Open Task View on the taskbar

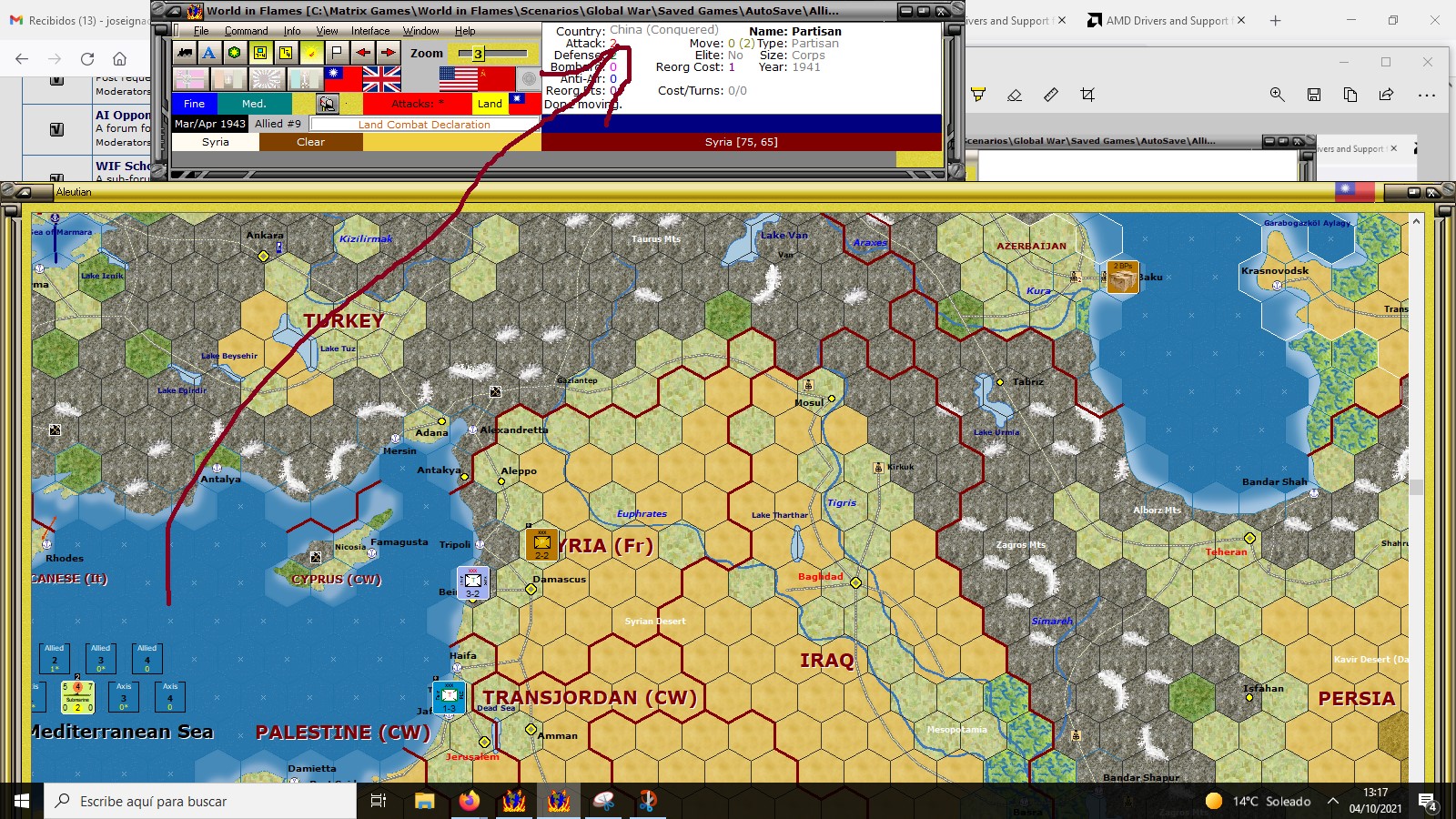point(379,801)
